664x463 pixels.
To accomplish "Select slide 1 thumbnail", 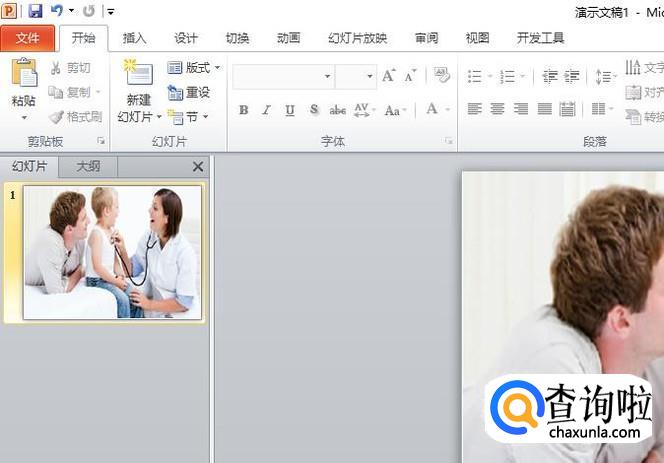I will [111, 252].
